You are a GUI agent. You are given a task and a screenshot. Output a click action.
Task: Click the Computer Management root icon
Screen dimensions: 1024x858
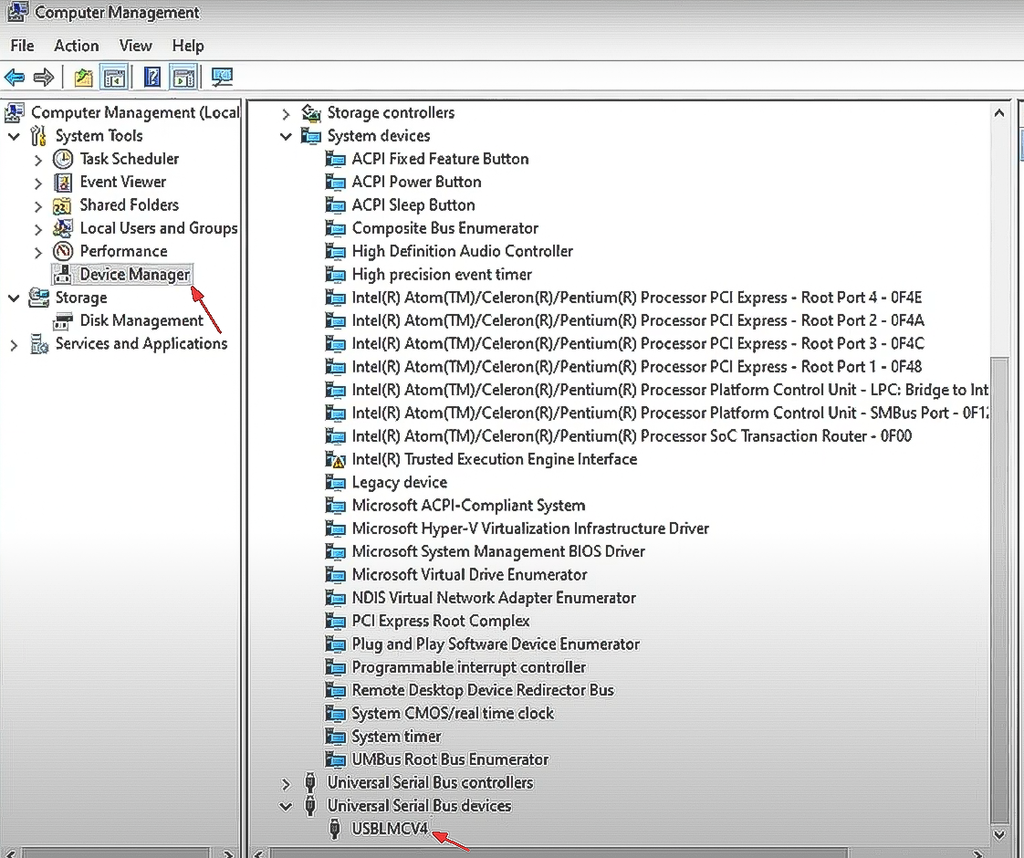pyautogui.click(x=14, y=113)
